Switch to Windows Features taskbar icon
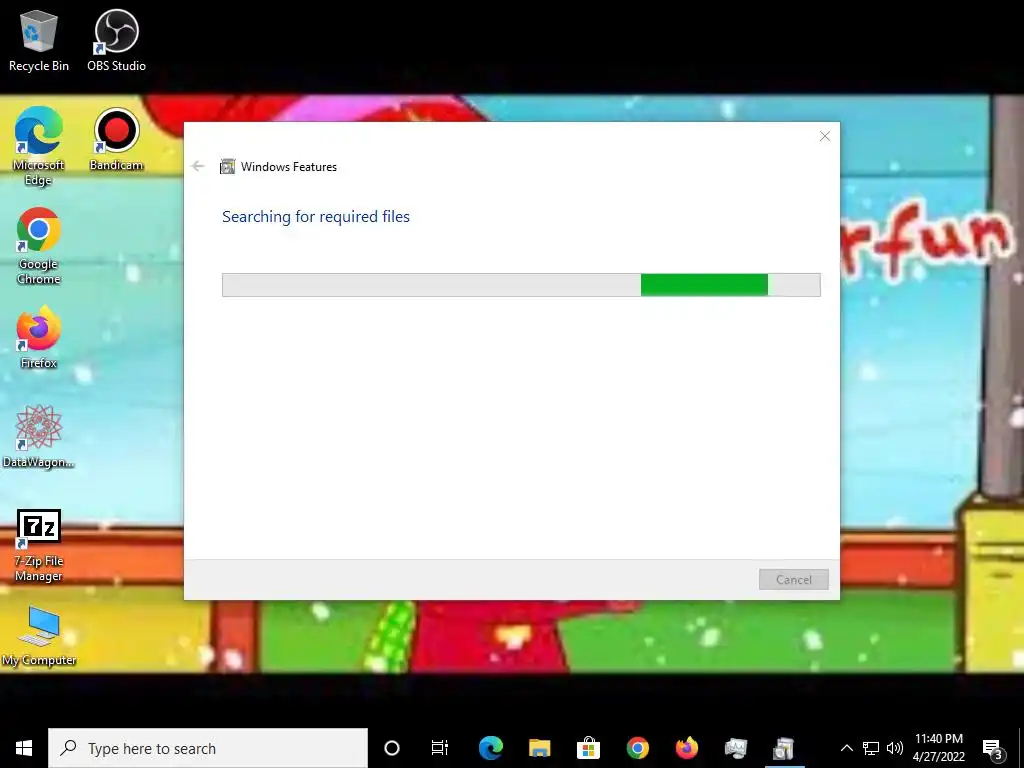This screenshot has width=1024, height=768. tap(784, 748)
